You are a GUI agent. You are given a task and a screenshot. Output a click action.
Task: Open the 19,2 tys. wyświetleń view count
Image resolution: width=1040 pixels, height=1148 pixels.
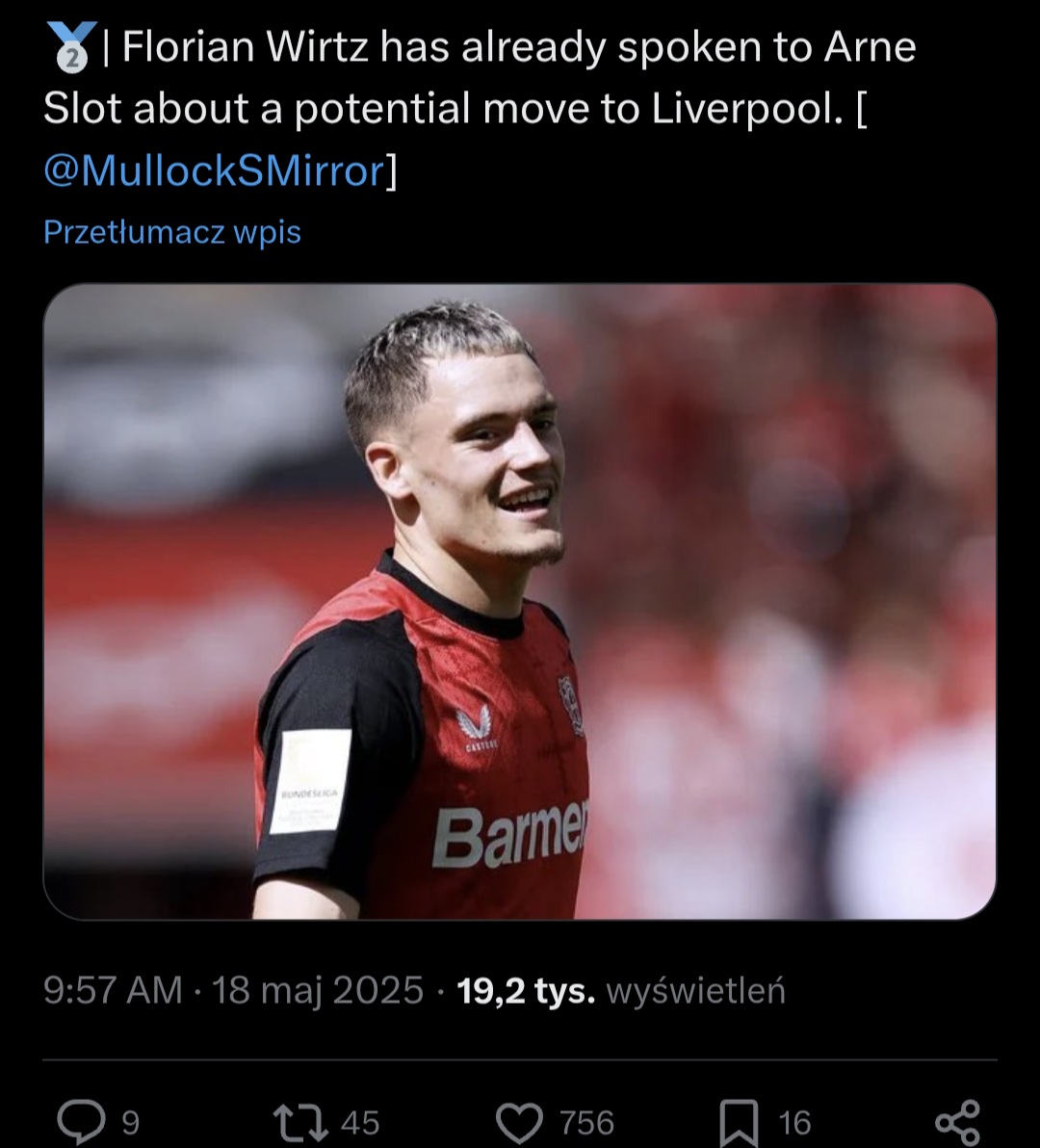(x=621, y=990)
